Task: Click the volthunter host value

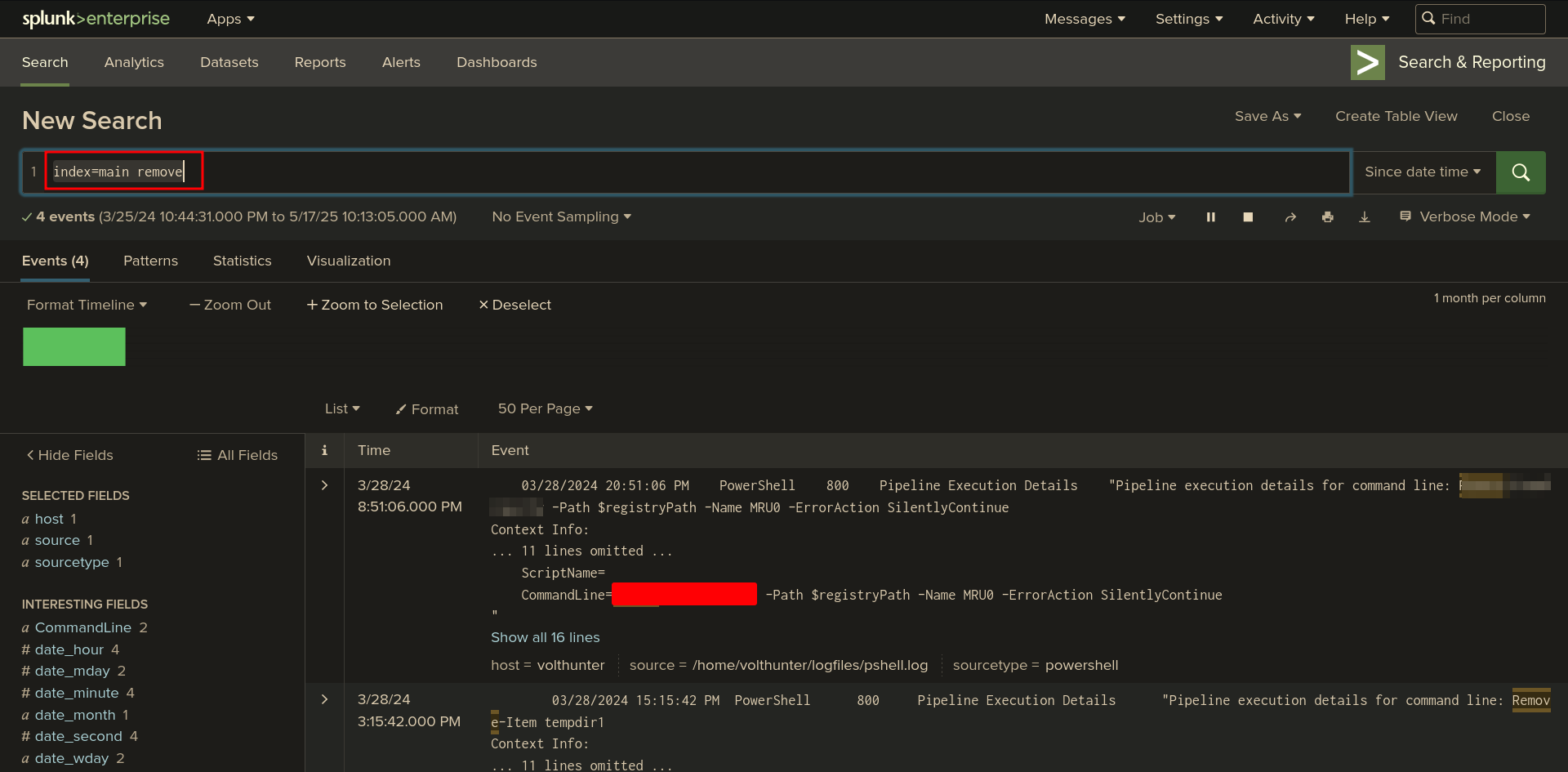Action: pyautogui.click(x=571, y=665)
